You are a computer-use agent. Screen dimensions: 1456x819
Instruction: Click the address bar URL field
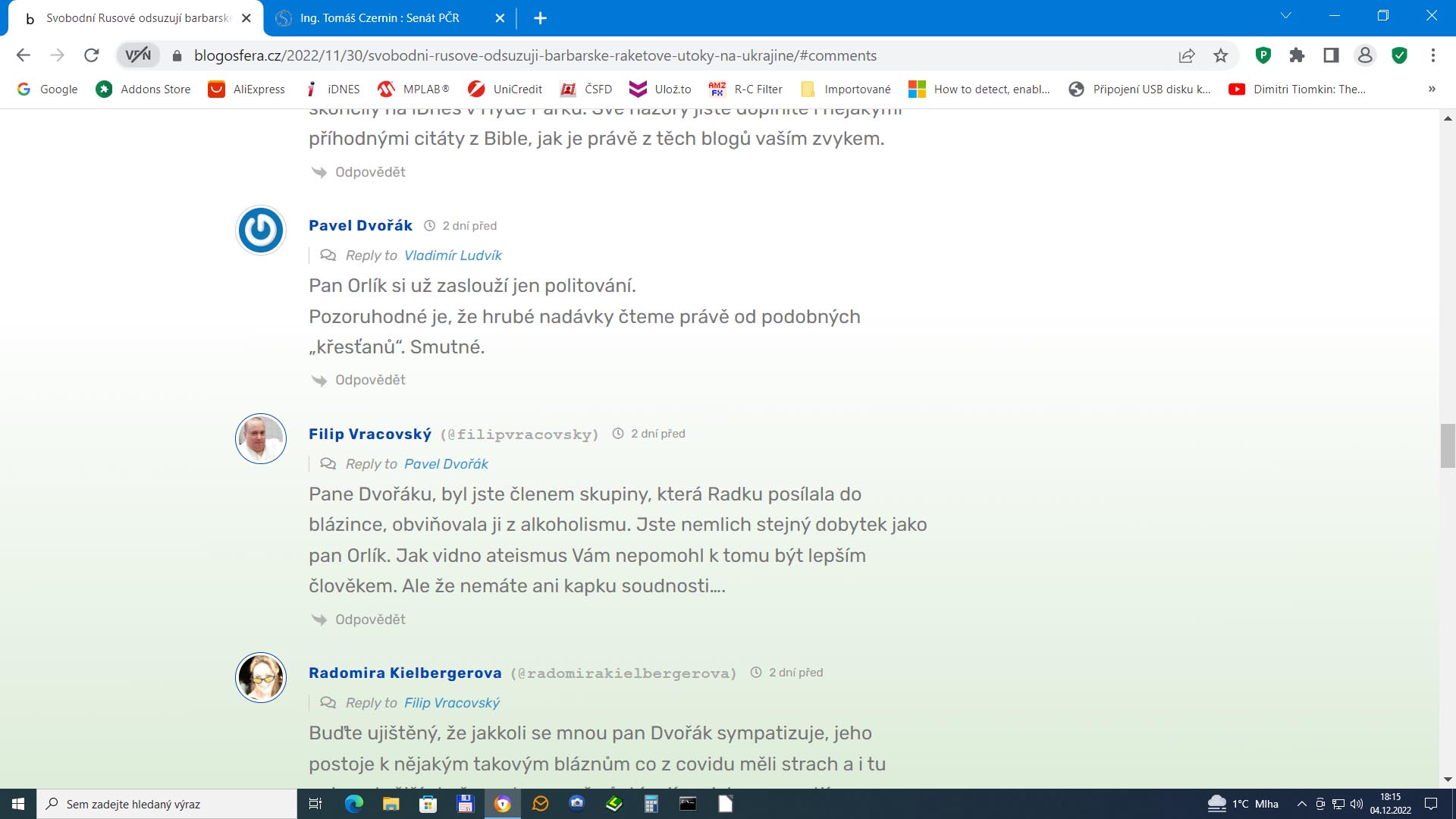tap(535, 55)
